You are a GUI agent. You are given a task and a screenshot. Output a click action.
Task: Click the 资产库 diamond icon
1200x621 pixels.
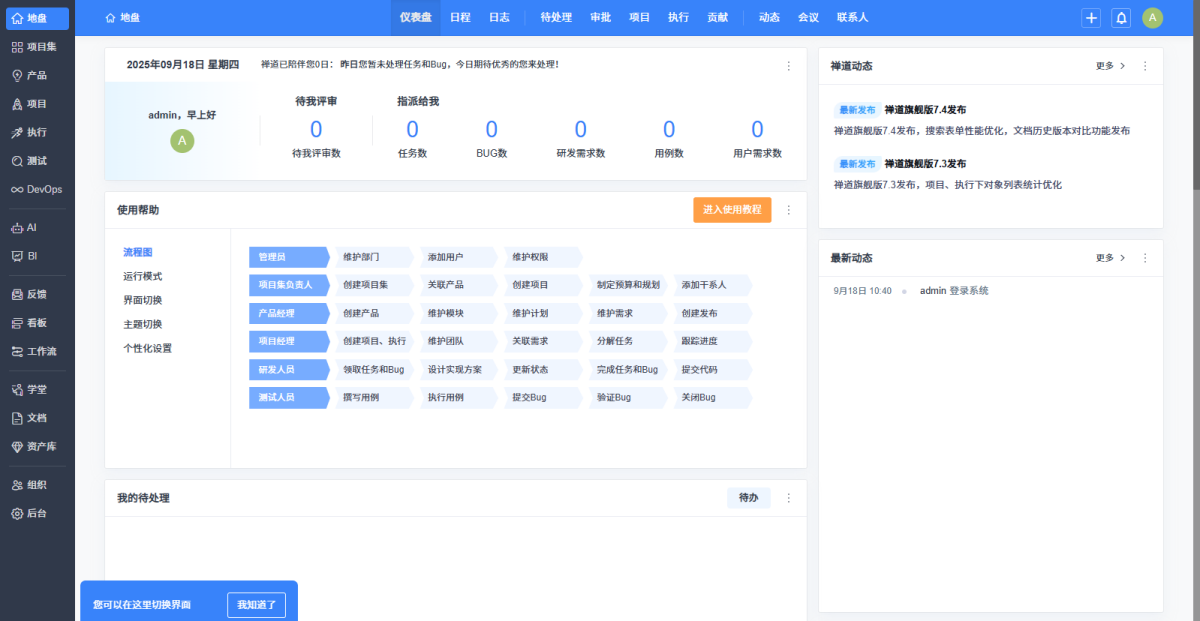click(17, 446)
